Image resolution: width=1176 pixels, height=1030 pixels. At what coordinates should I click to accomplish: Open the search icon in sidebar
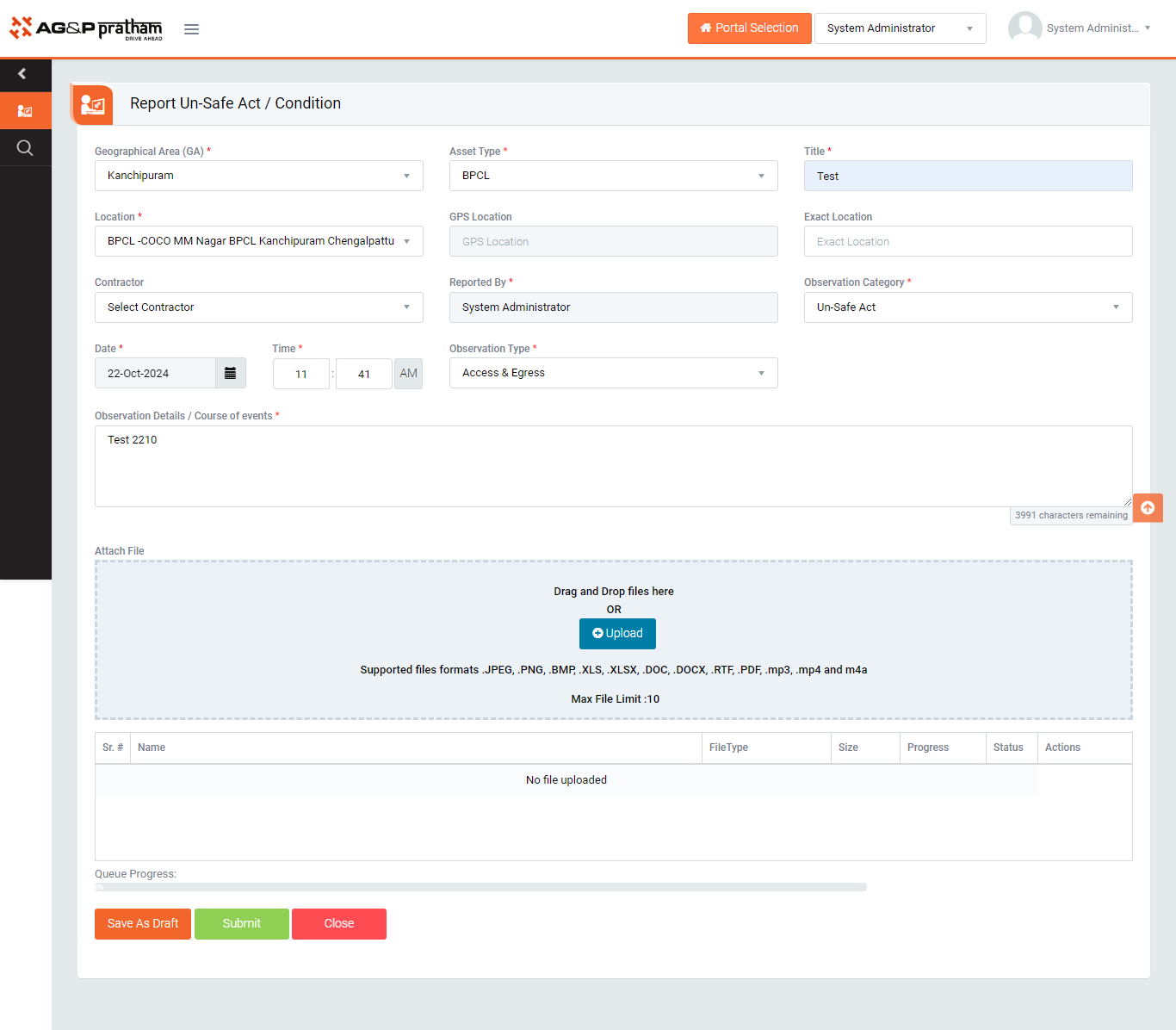click(25, 148)
